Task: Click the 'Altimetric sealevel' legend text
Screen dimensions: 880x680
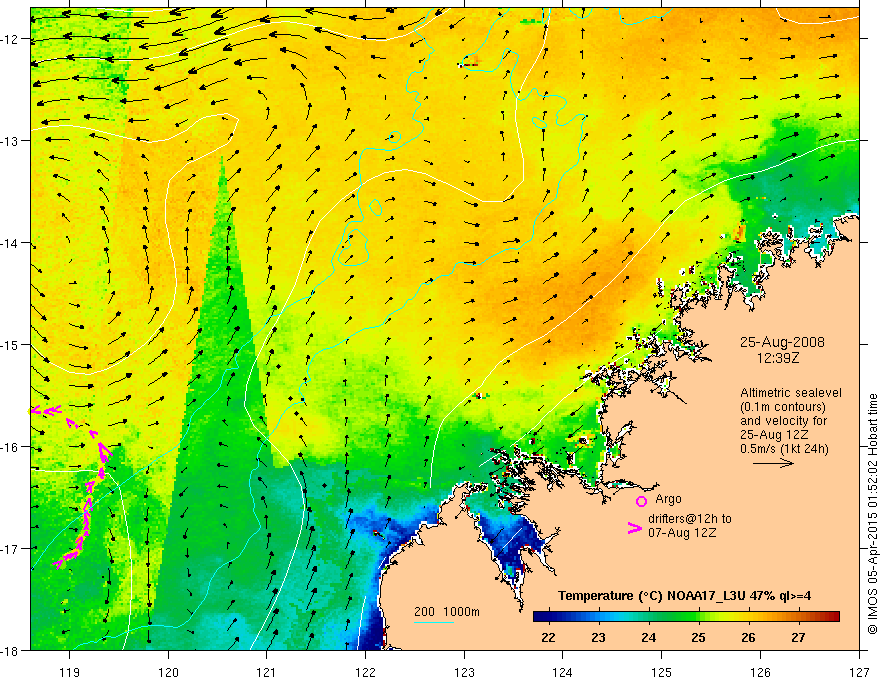Action: click(x=791, y=393)
